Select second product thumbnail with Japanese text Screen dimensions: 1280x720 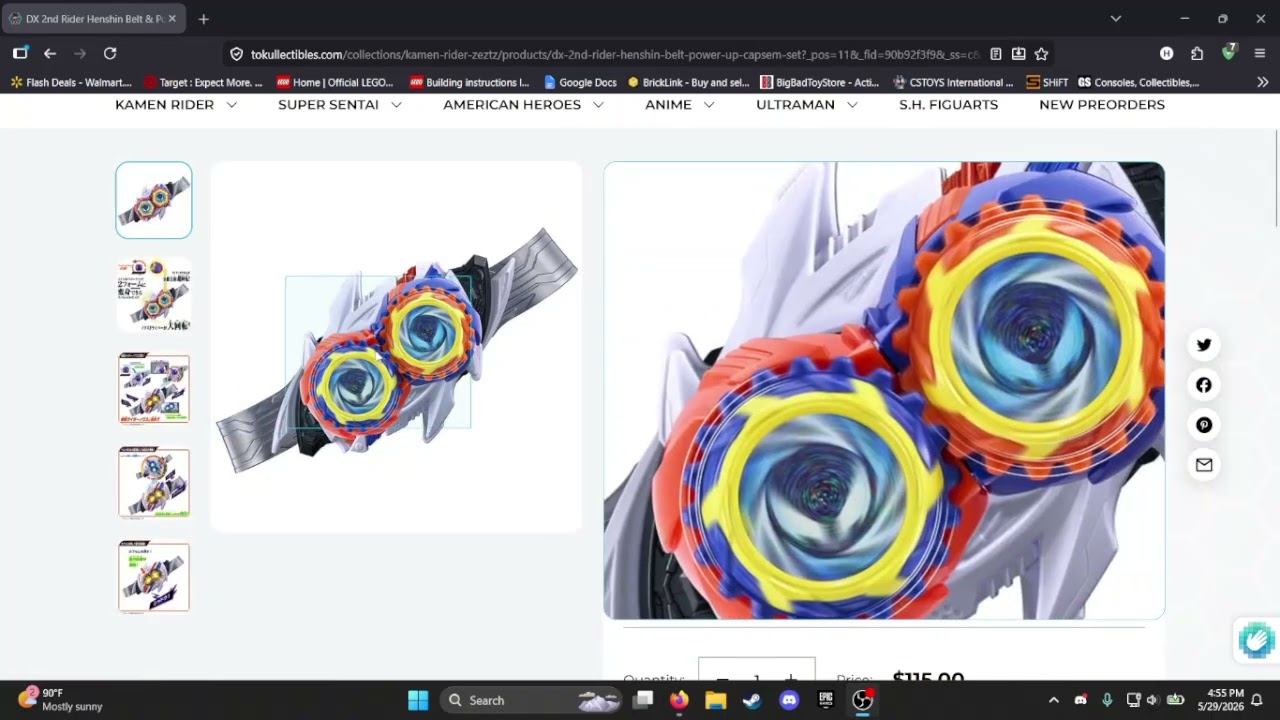pyautogui.click(x=154, y=295)
